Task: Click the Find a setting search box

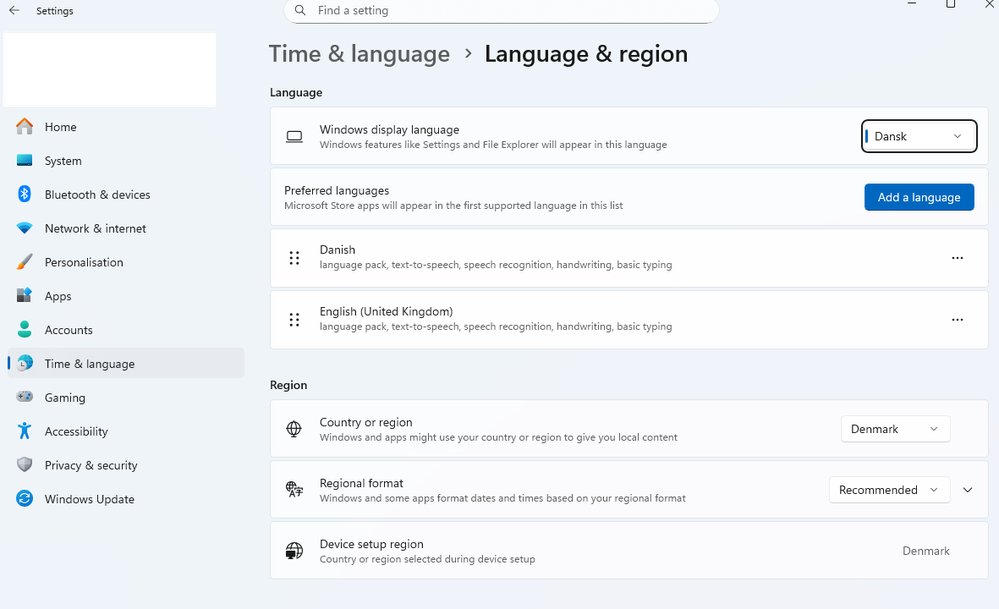Action: pos(501,11)
